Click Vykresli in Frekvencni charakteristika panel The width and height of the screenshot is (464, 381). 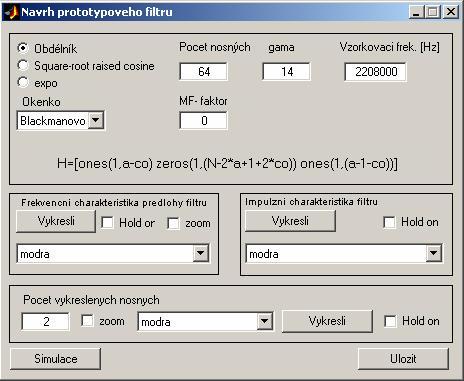pos(56,221)
